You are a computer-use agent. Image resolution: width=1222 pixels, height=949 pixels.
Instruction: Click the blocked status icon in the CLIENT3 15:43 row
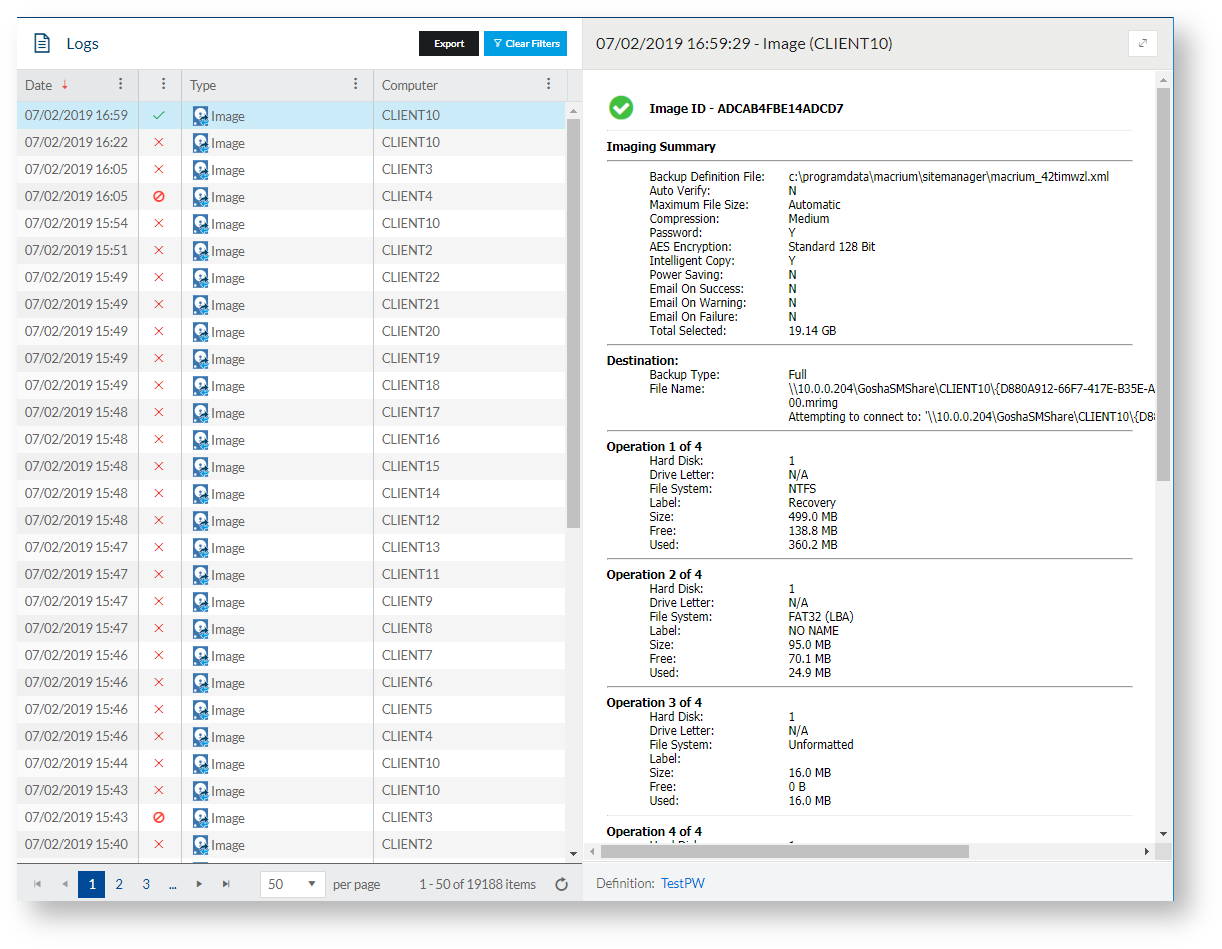tap(158, 817)
